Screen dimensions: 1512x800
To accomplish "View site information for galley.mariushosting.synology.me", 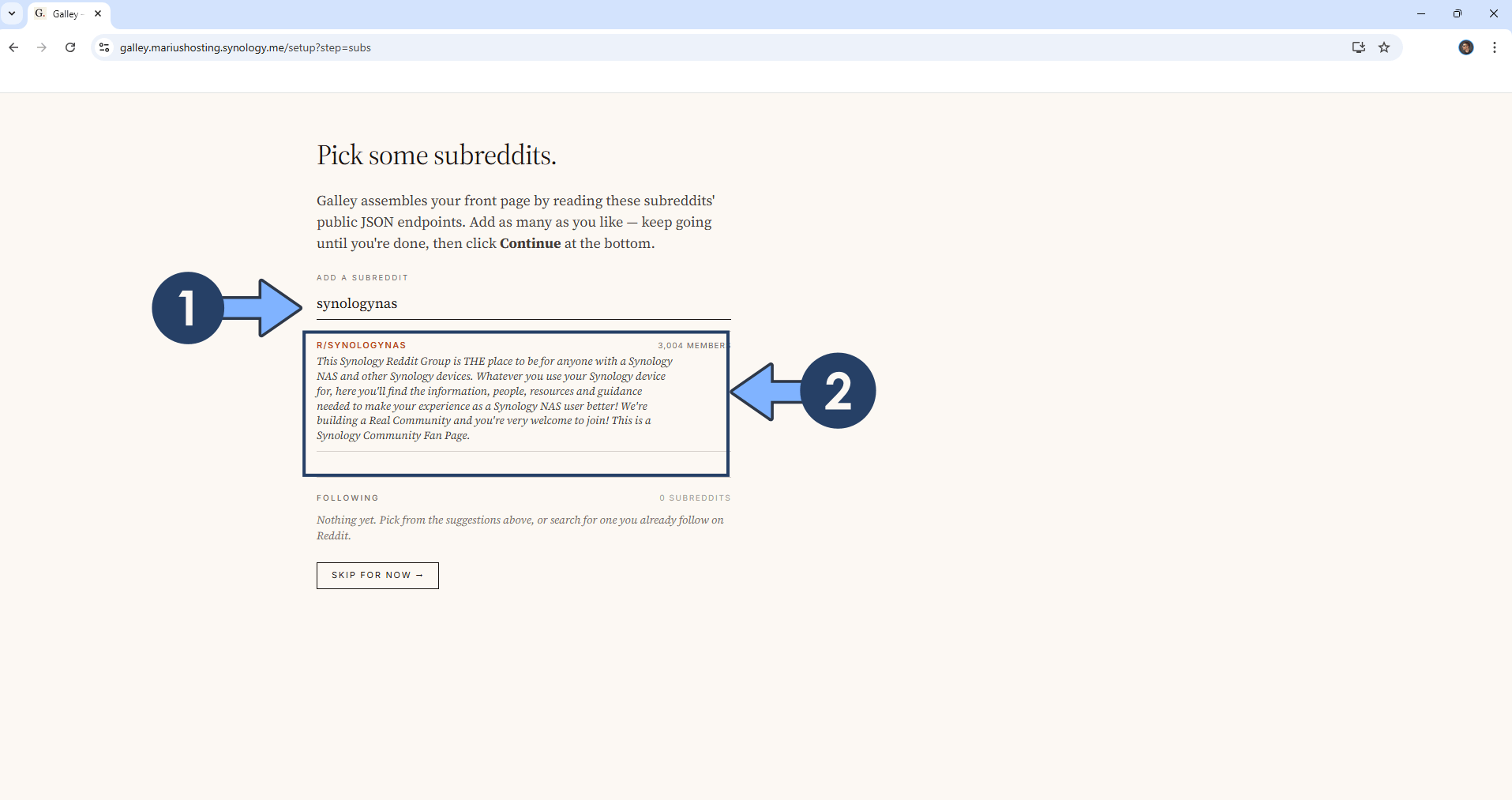I will 103,47.
